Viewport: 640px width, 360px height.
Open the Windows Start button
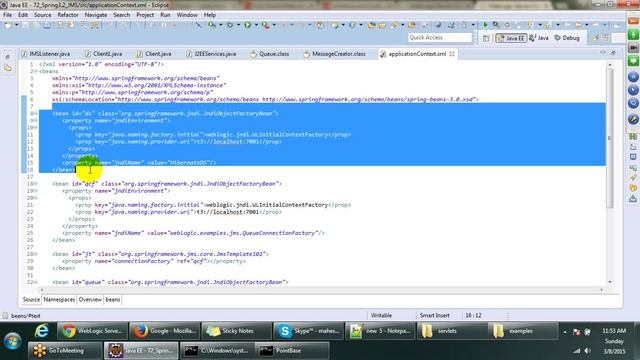[12, 341]
